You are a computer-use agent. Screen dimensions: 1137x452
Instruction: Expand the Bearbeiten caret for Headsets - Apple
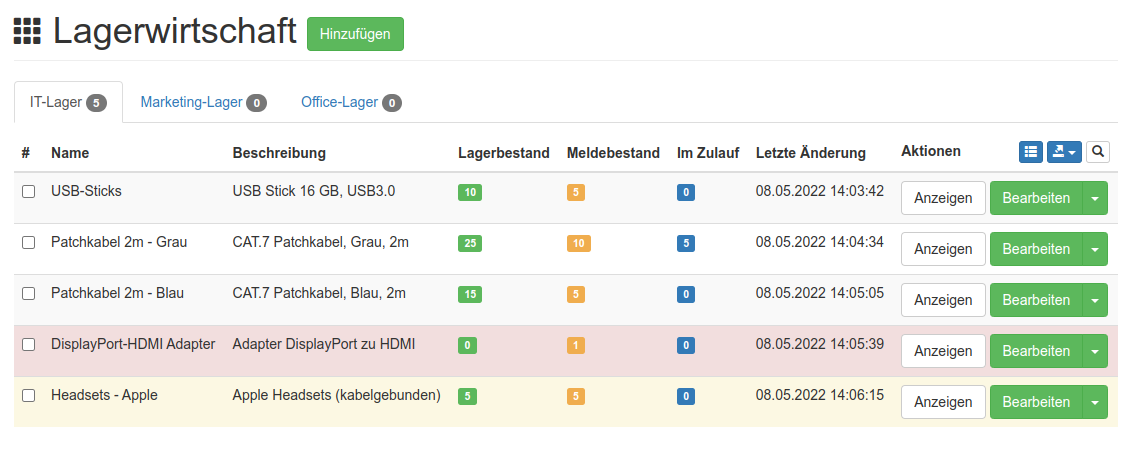1095,402
